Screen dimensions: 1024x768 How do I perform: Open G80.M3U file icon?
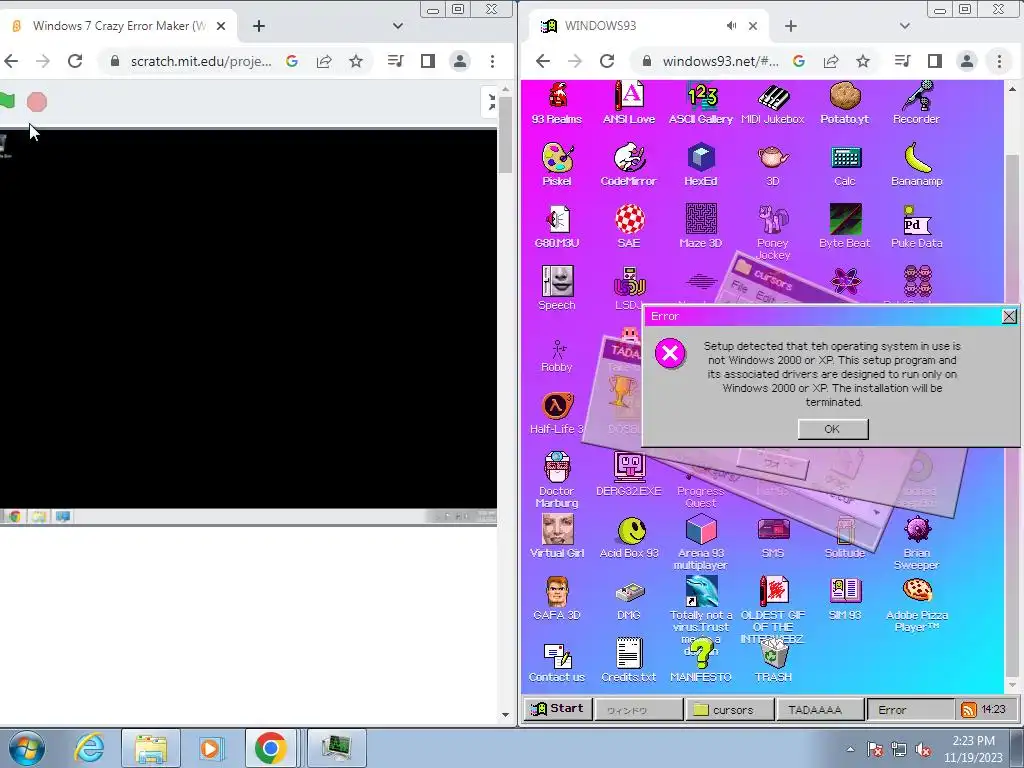(556, 227)
